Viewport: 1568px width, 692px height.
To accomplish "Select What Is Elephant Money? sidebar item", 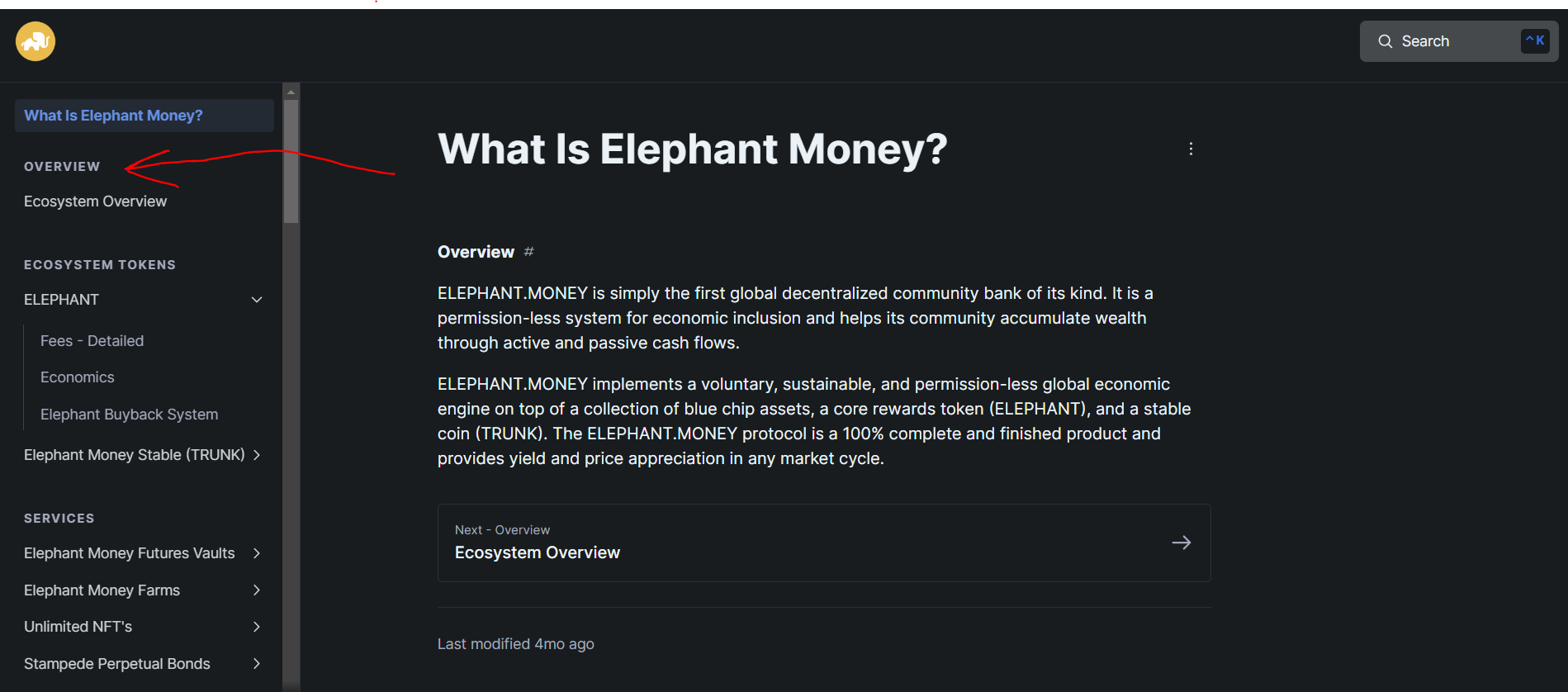I will (x=144, y=116).
